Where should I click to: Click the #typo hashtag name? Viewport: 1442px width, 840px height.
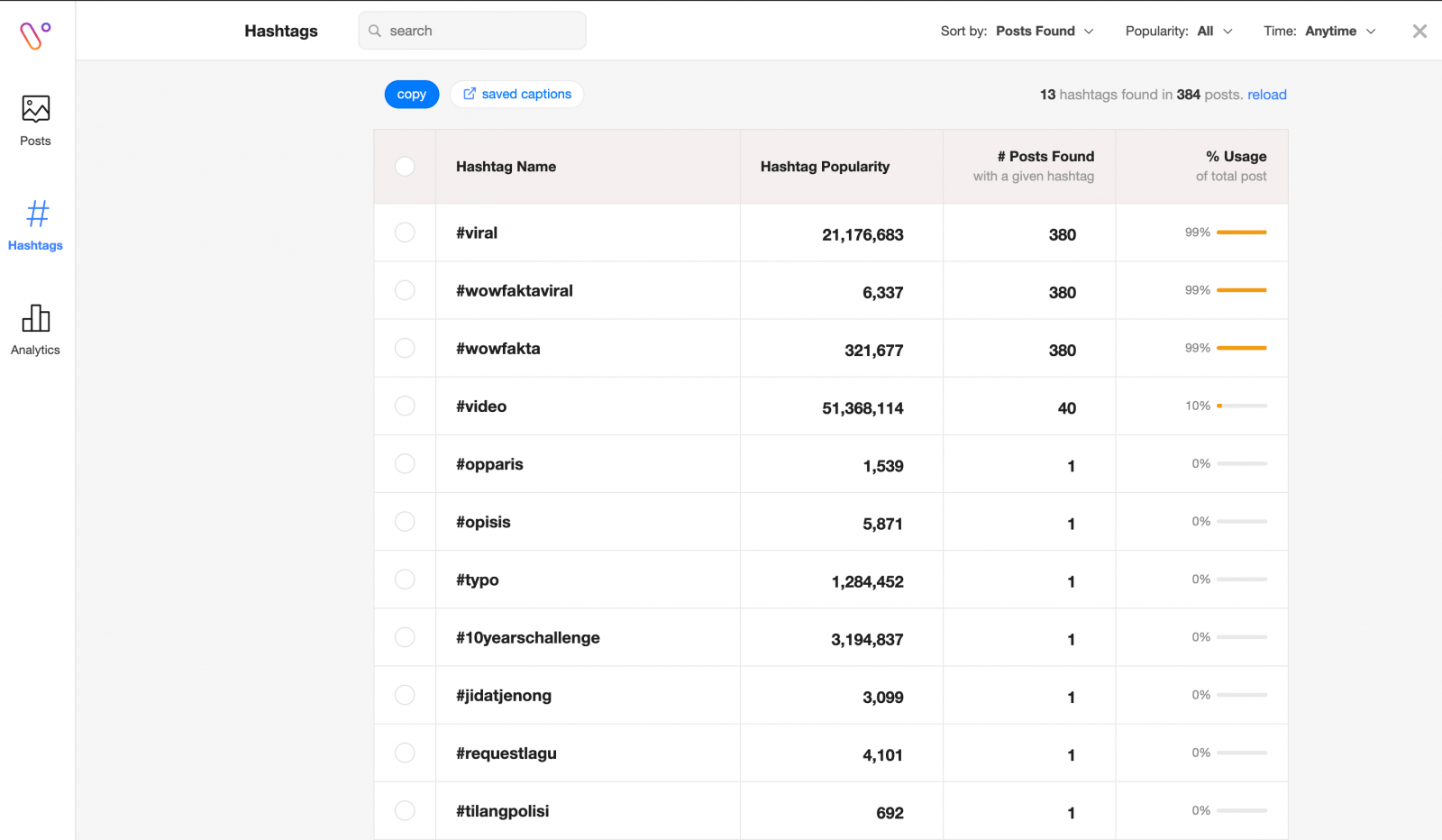(x=478, y=580)
